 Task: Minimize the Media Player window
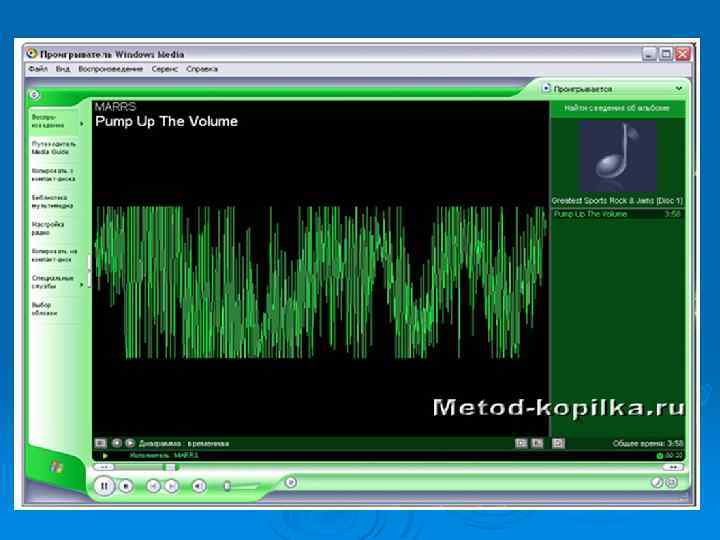tap(649, 54)
